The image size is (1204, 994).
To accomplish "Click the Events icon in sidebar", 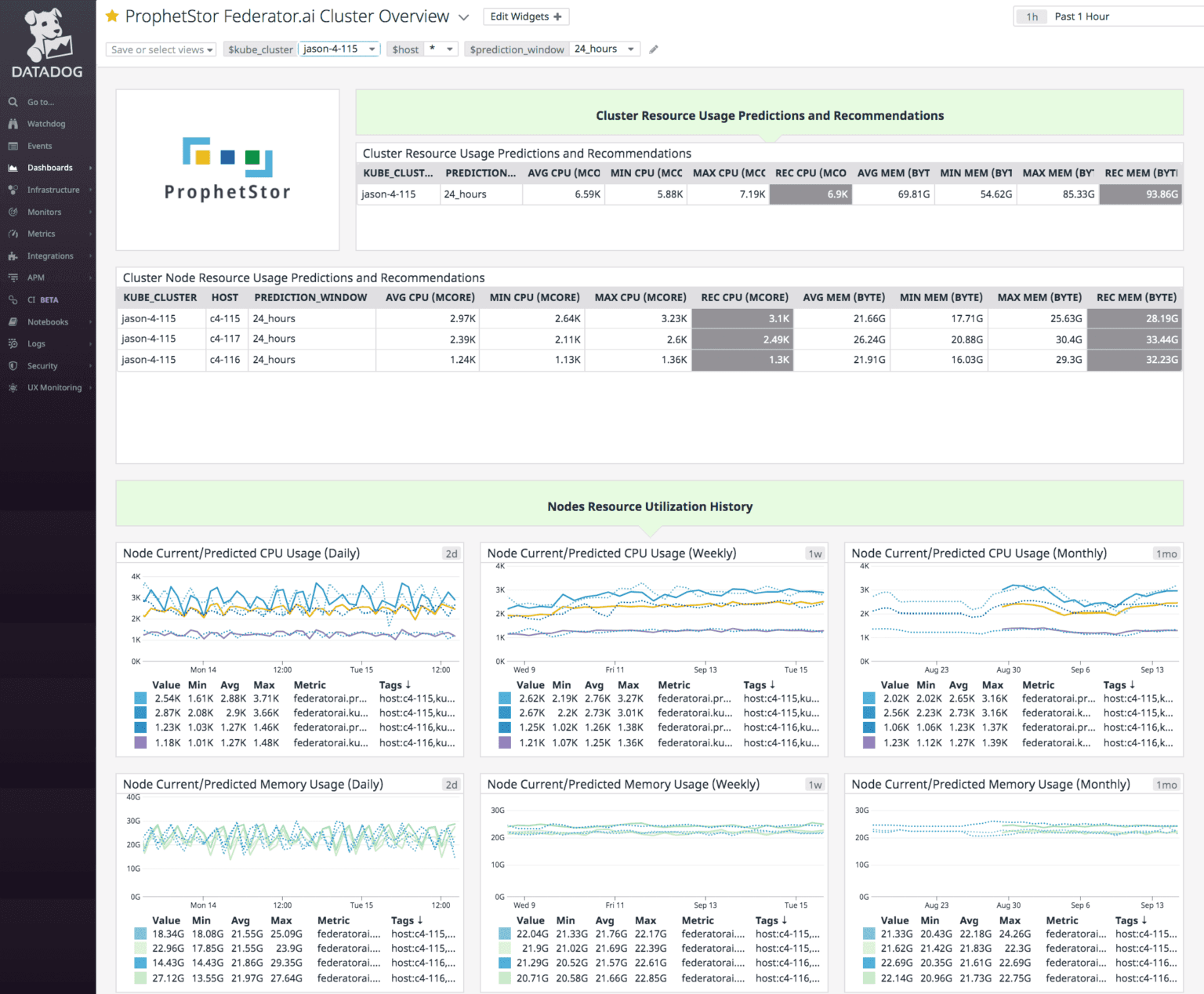I will pyautogui.click(x=13, y=146).
